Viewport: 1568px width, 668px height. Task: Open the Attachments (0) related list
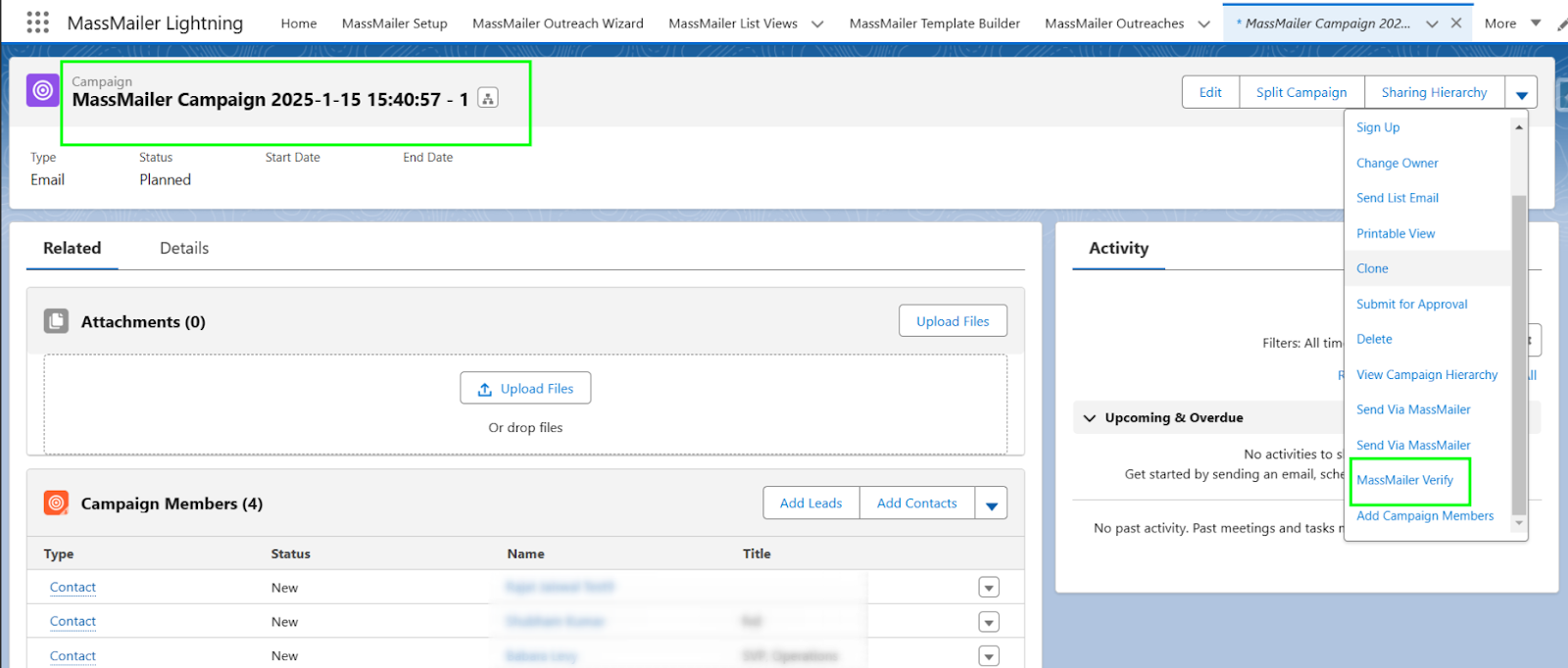143,321
